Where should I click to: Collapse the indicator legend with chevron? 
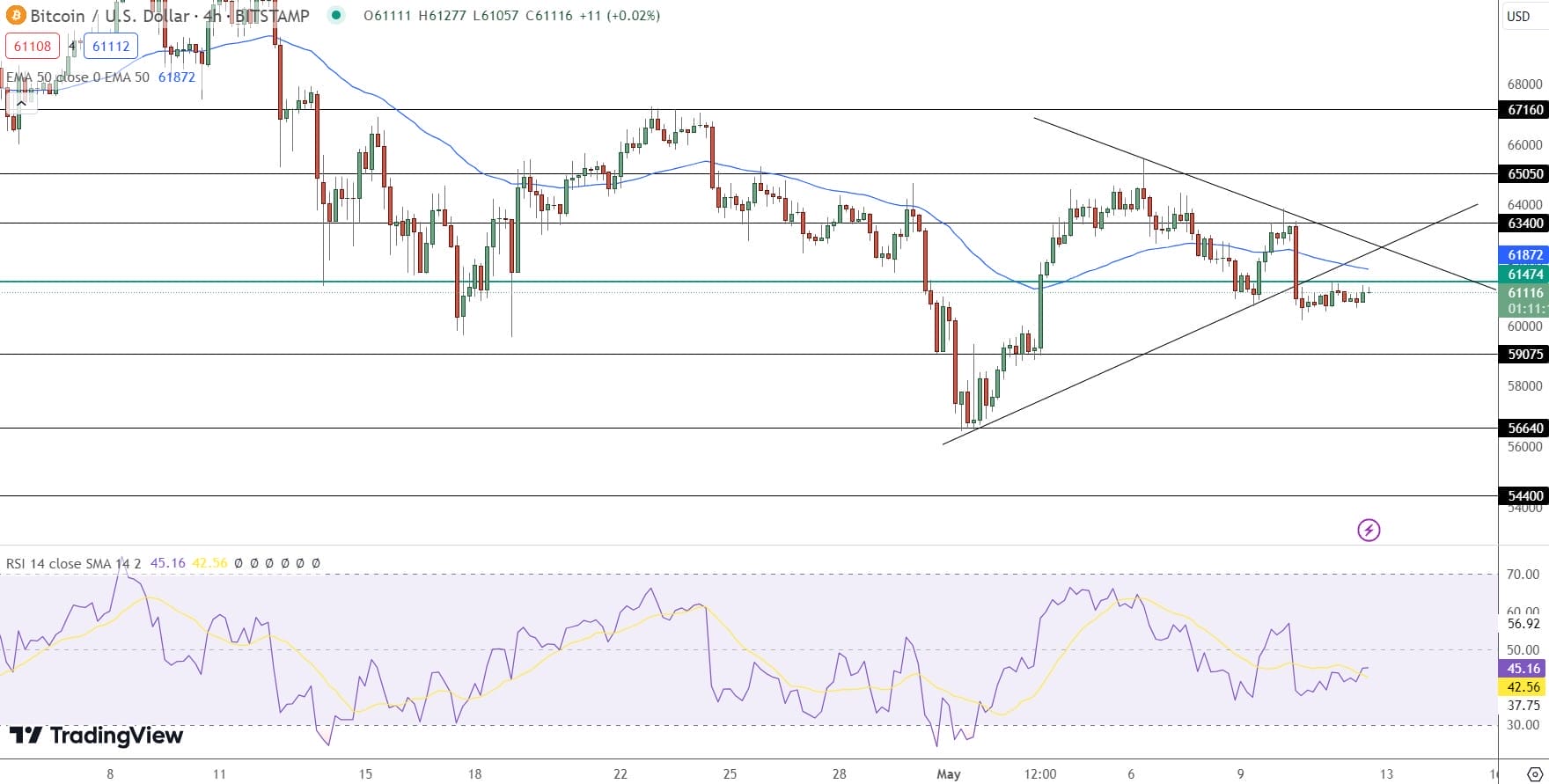[x=21, y=104]
